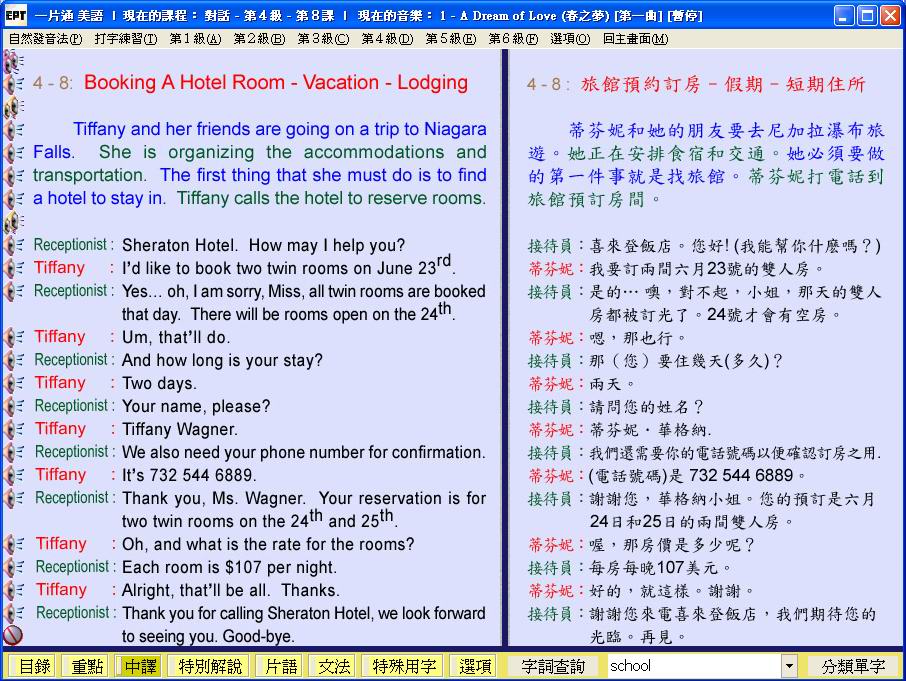Expand the word lookup dropdown arrow
906x681 pixels.
click(x=789, y=666)
